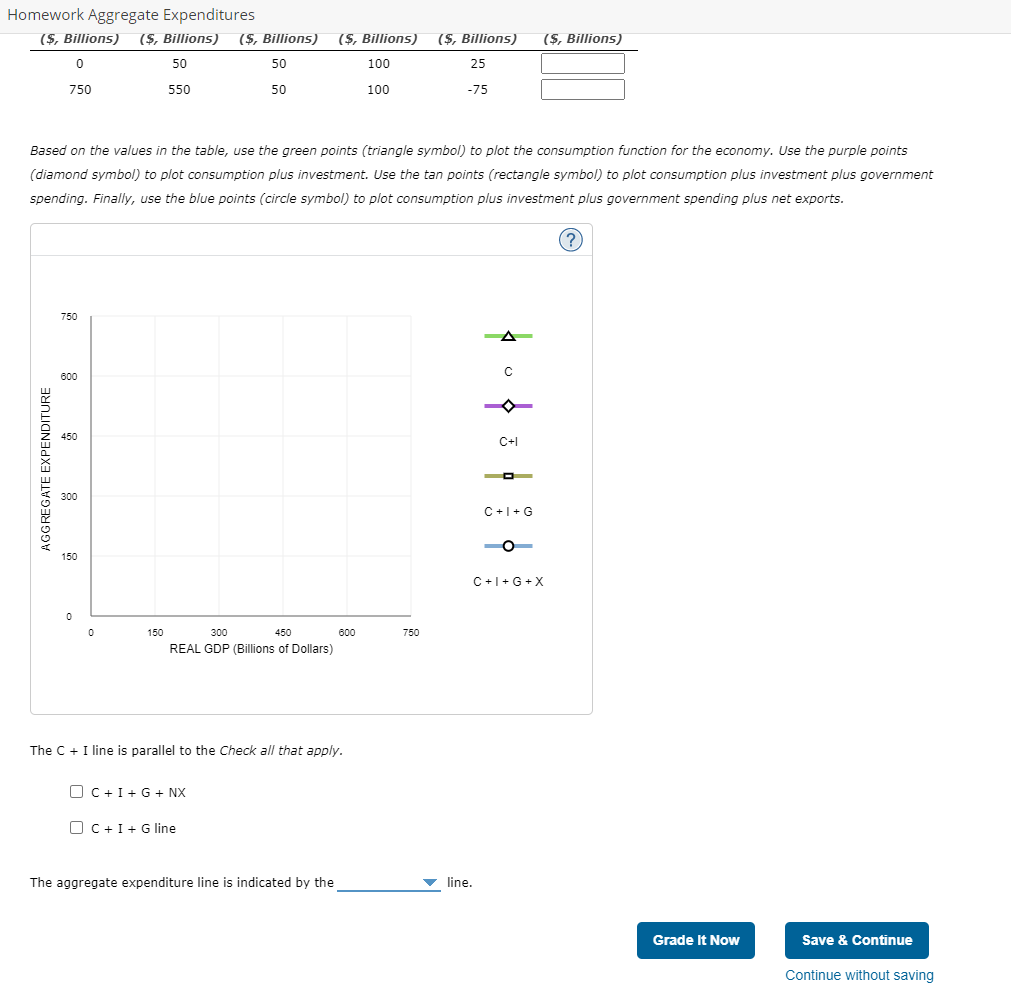
Task: Open the aggregate expenditure line dropdown
Action: [390, 882]
